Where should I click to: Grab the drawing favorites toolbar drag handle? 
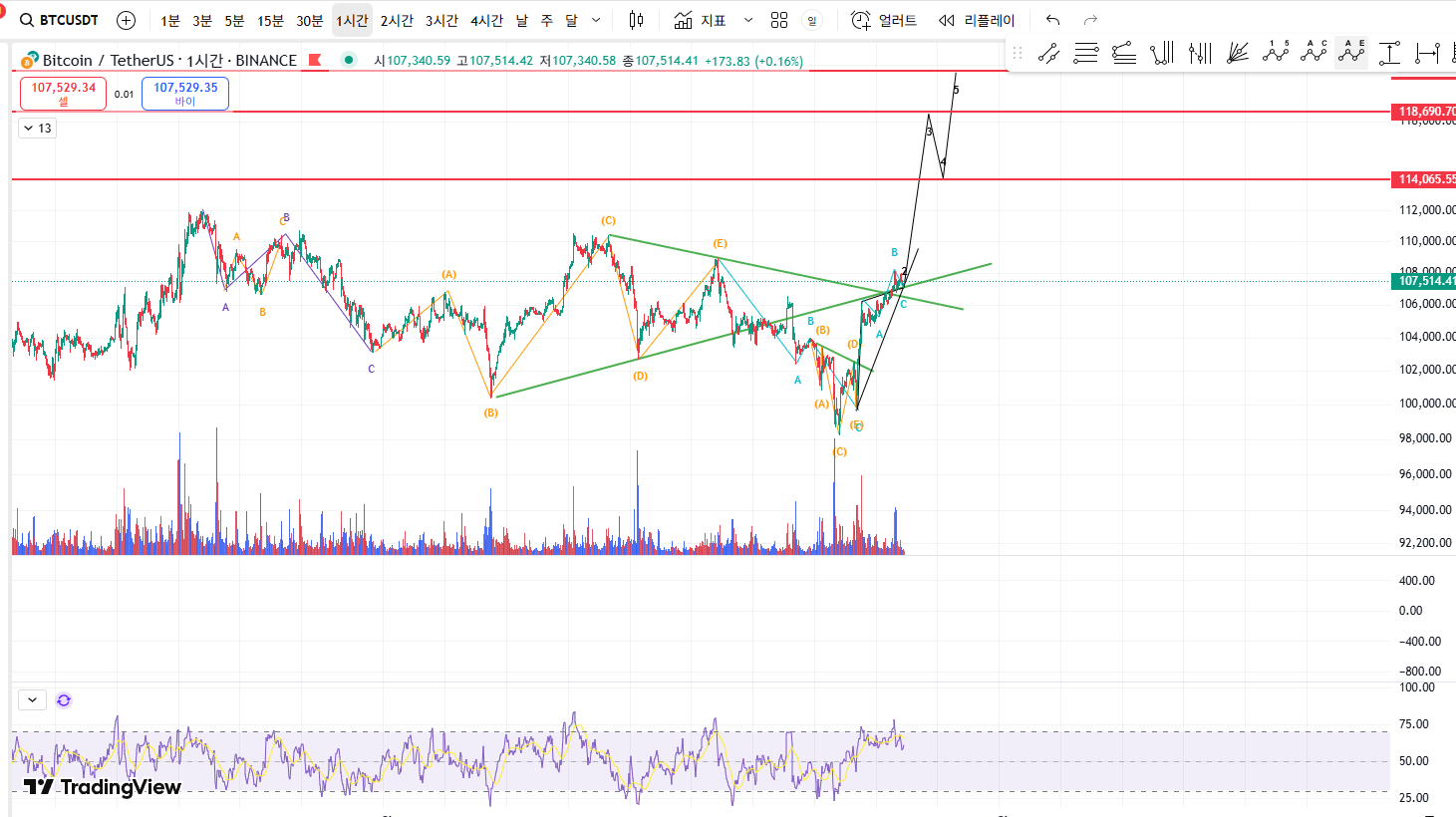click(x=1018, y=53)
